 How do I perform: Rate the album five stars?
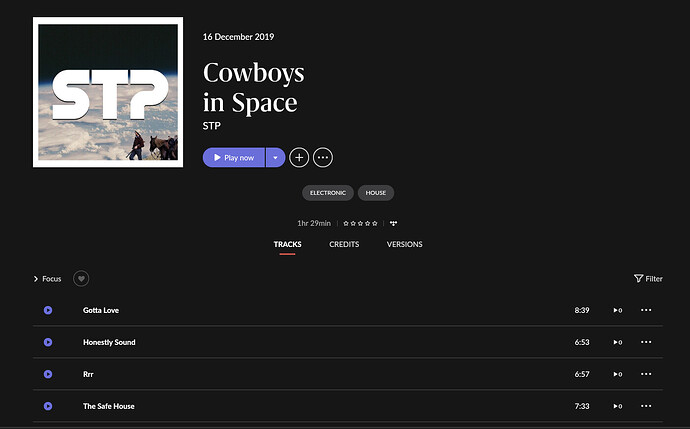pyautogui.click(x=376, y=223)
